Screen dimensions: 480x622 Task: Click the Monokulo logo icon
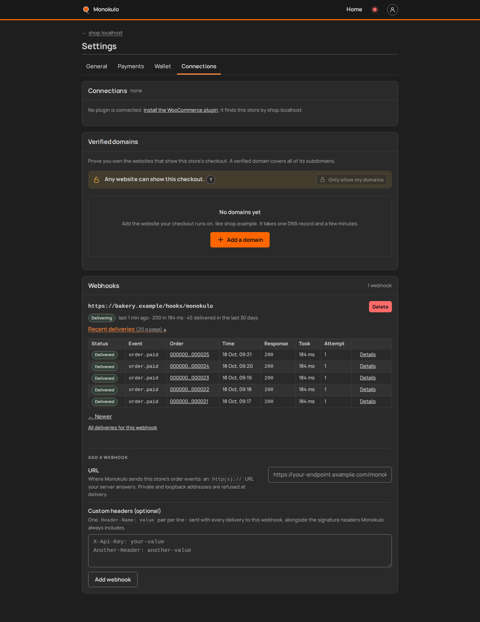(86, 9)
